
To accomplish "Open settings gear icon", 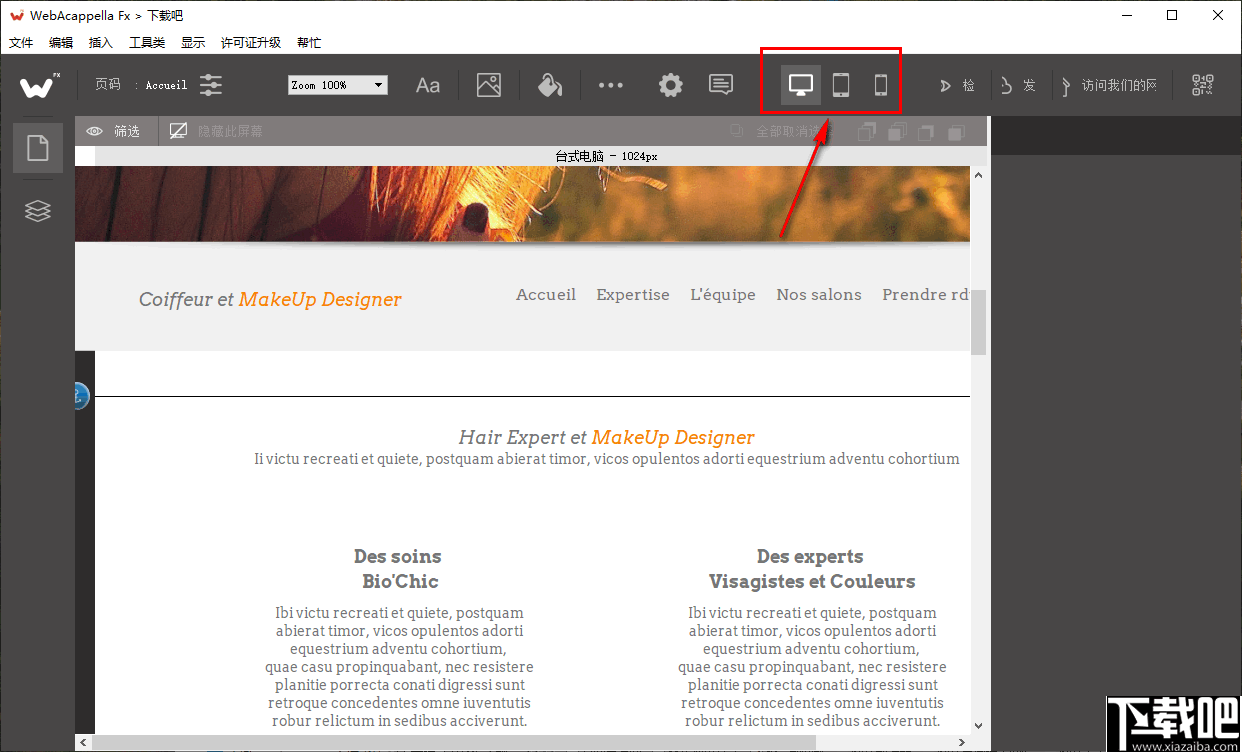I will click(x=671, y=85).
